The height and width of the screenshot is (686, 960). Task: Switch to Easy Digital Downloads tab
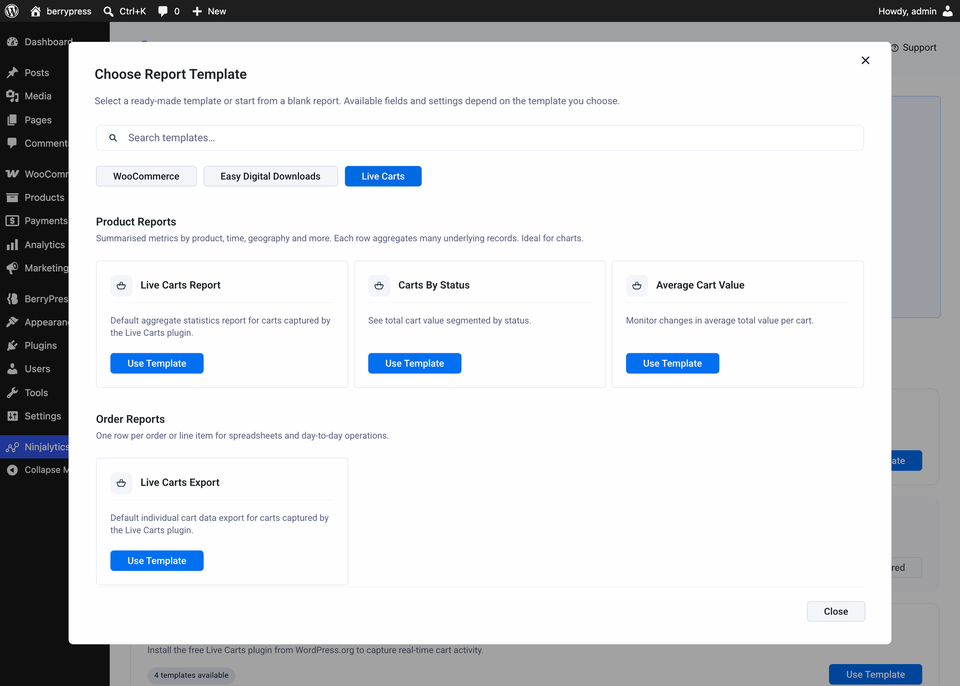tap(271, 176)
